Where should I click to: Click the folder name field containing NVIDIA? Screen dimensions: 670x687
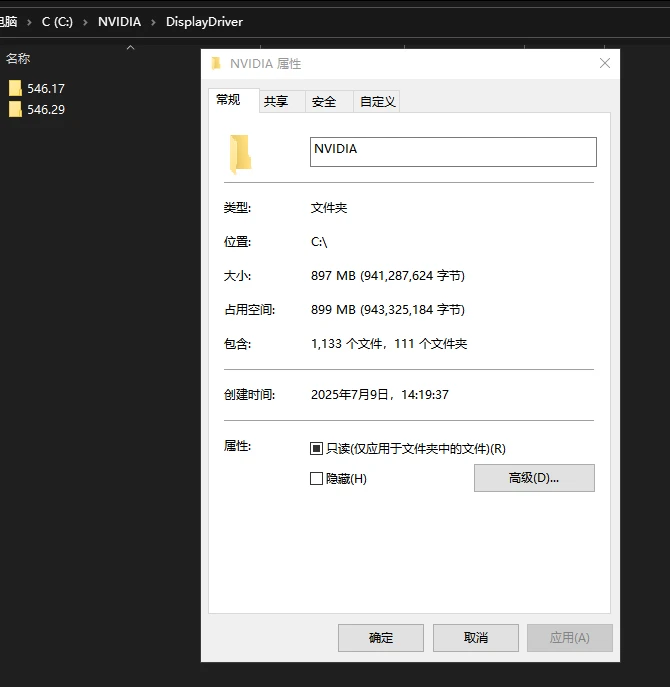pos(453,152)
